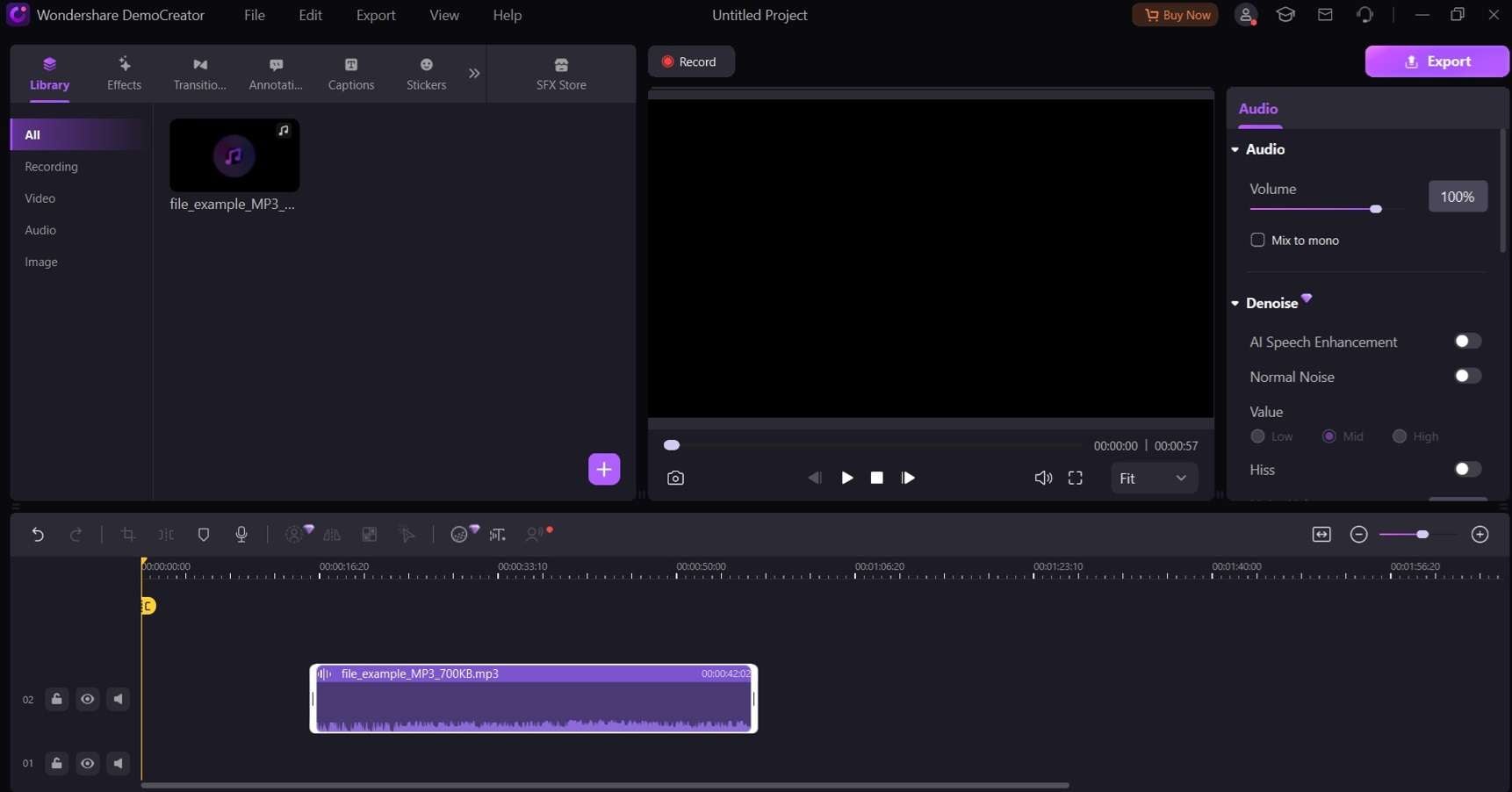Select the Low denoise value
1512x792 pixels.
(x=1257, y=436)
